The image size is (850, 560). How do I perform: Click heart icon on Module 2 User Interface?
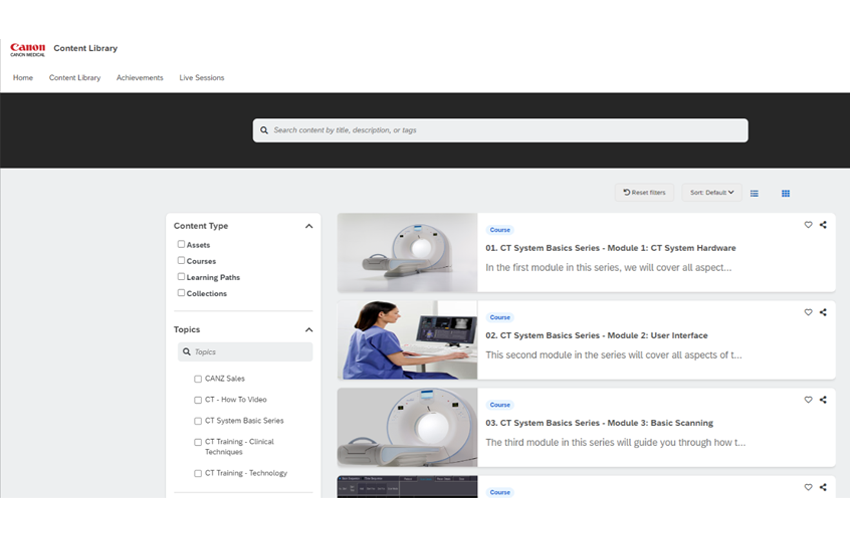808,312
